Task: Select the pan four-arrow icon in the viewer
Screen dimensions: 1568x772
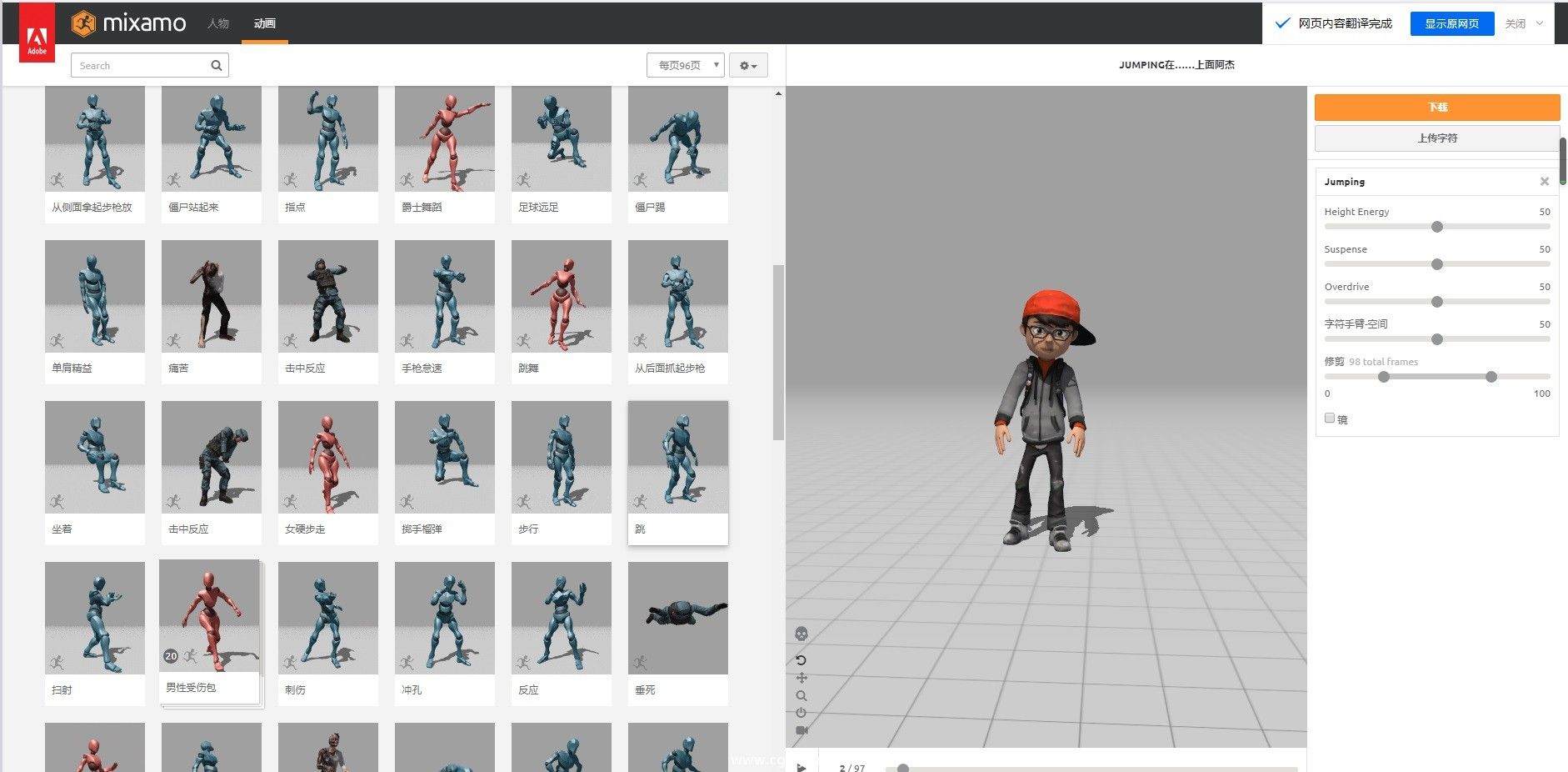Action: click(801, 678)
